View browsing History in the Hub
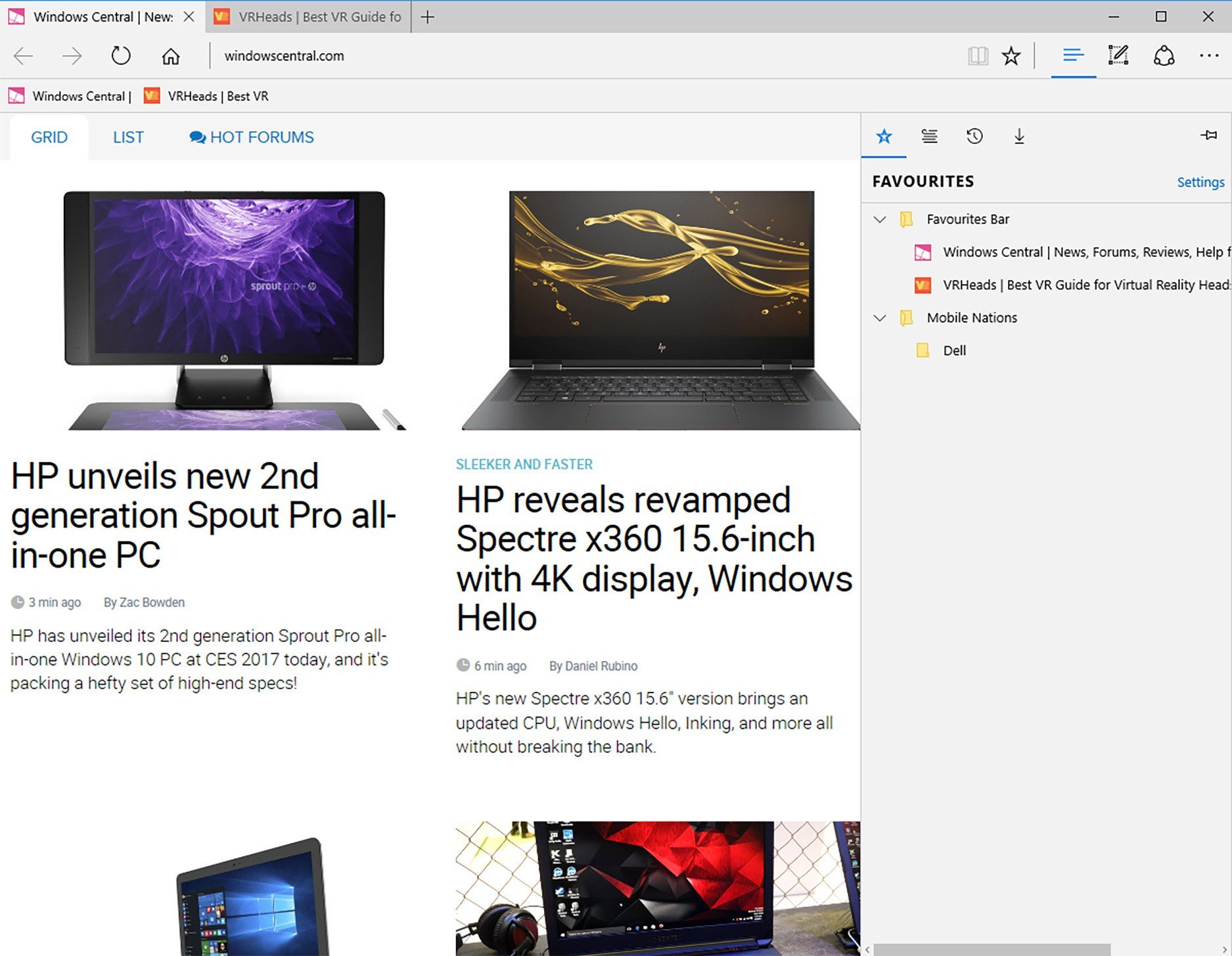This screenshot has width=1232, height=956. [x=974, y=136]
